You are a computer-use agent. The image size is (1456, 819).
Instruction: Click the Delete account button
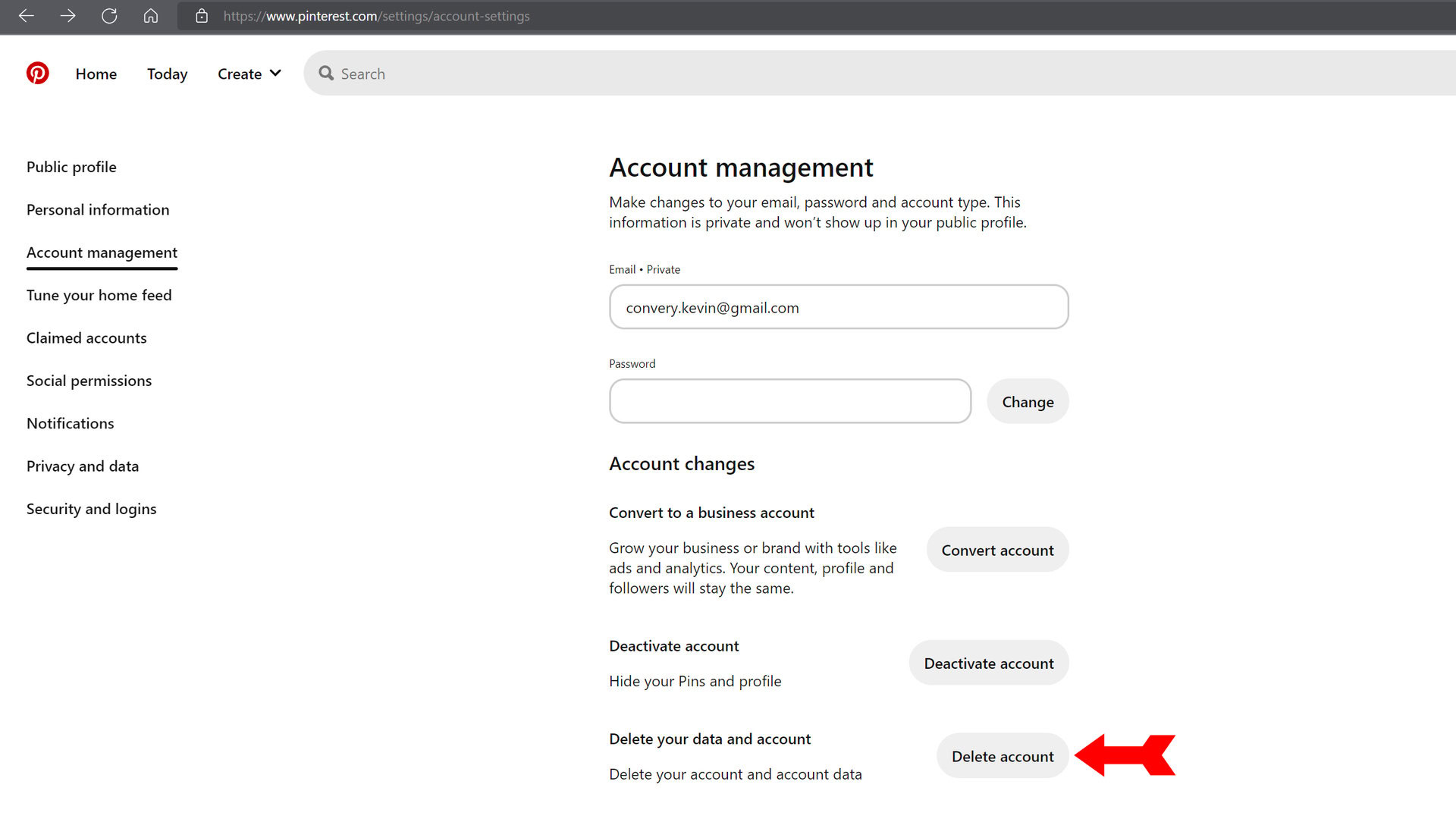(1002, 756)
